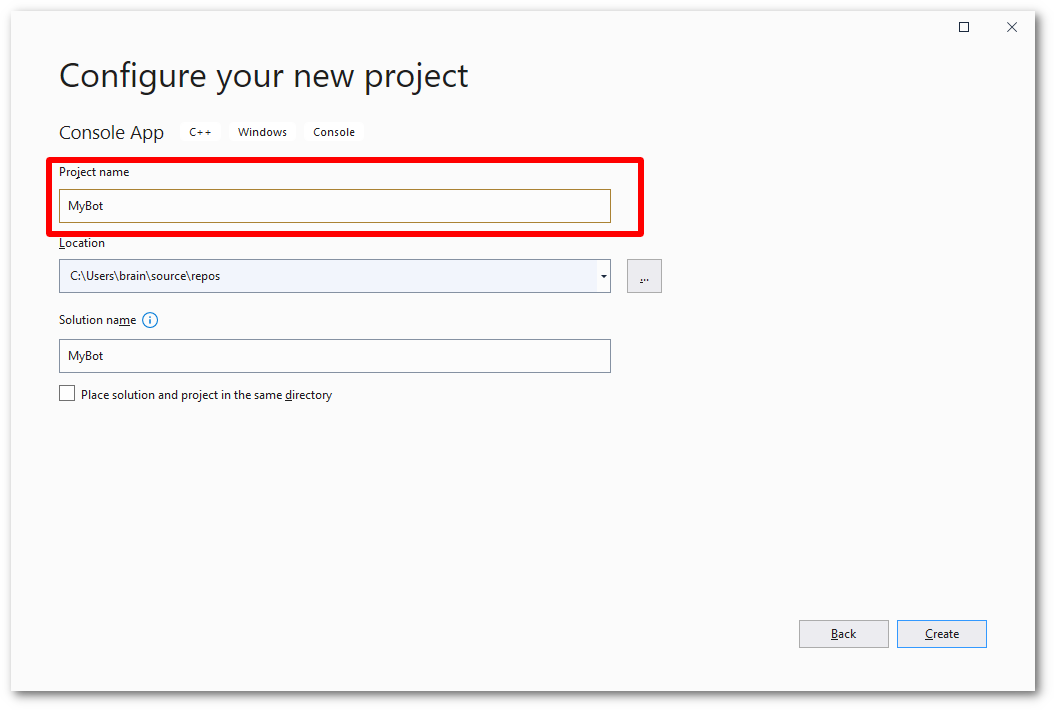The width and height of the screenshot is (1054, 710).
Task: Tick the same directory checkbox square
Action: tap(67, 394)
